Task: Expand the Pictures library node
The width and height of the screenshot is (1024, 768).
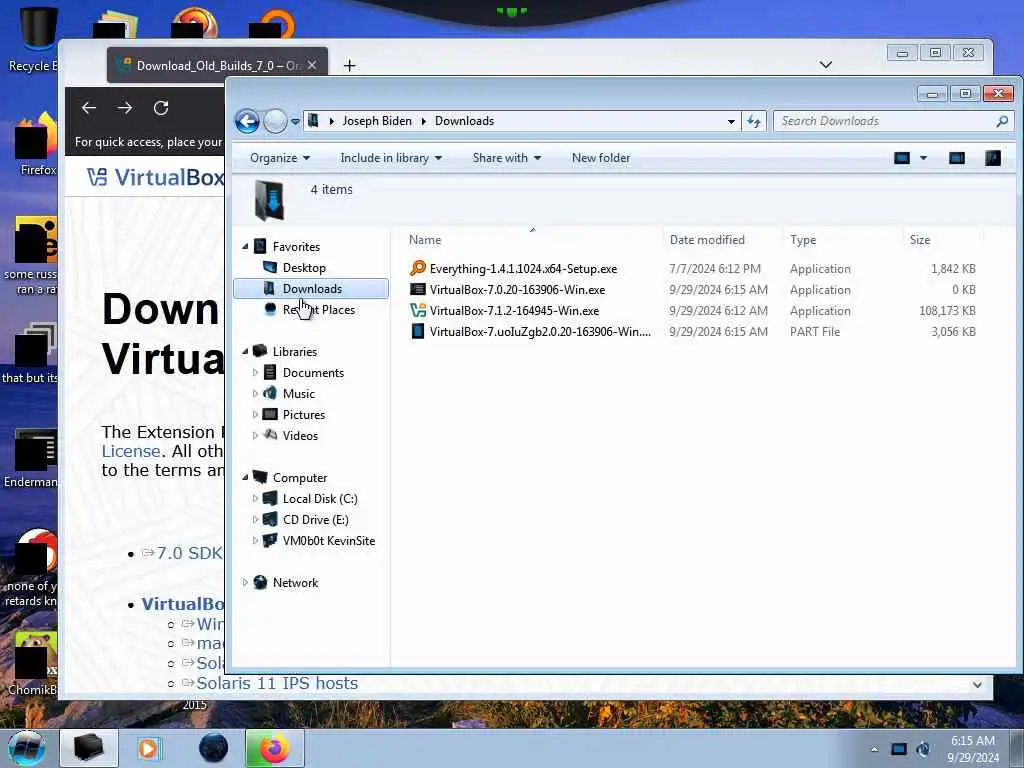Action: point(255,414)
